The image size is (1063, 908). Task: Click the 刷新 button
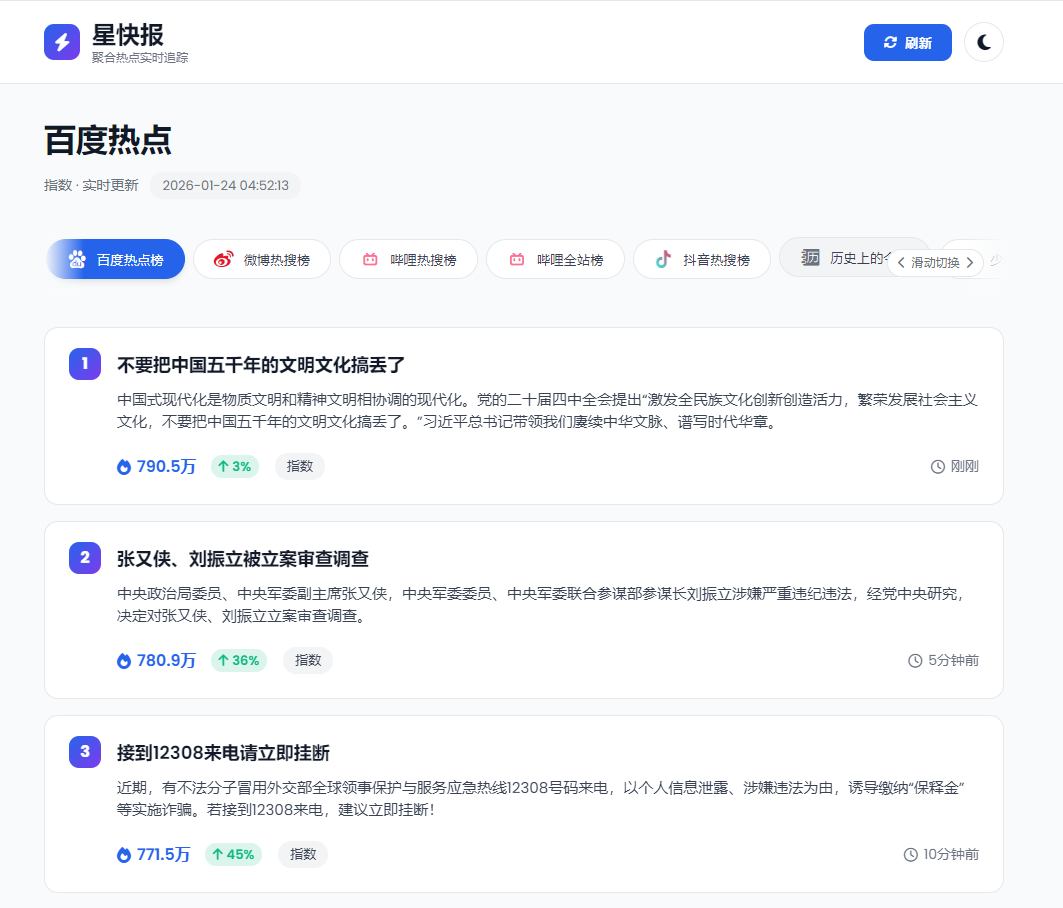click(x=907, y=42)
